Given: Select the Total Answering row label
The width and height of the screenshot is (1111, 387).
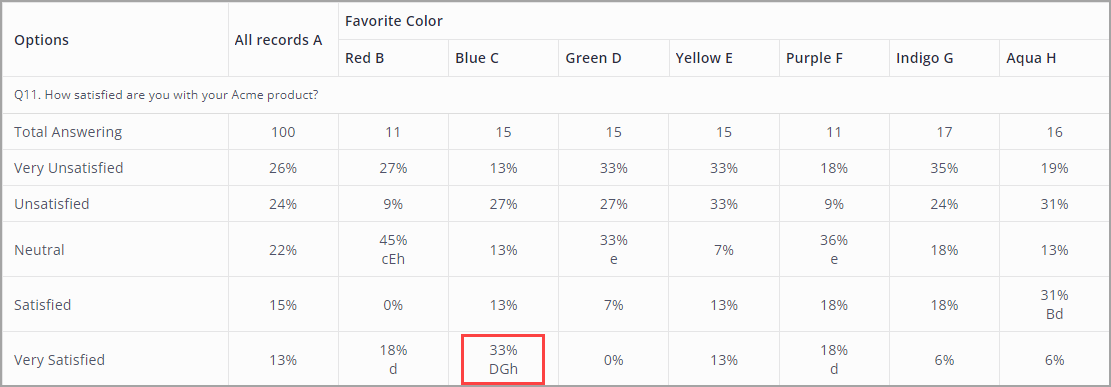Looking at the screenshot, I should (68, 132).
